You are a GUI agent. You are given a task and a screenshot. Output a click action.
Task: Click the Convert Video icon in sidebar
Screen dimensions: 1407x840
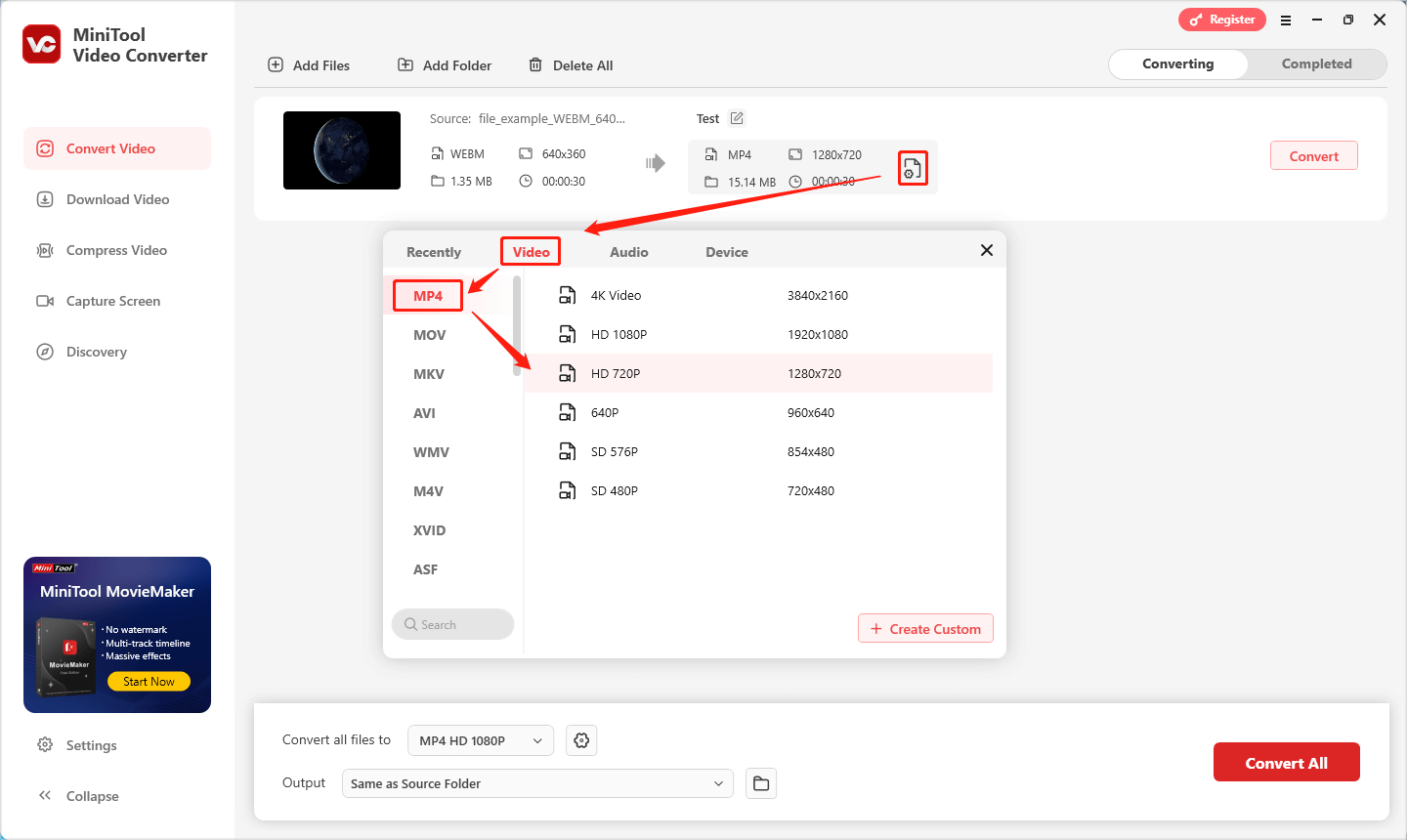(x=45, y=148)
